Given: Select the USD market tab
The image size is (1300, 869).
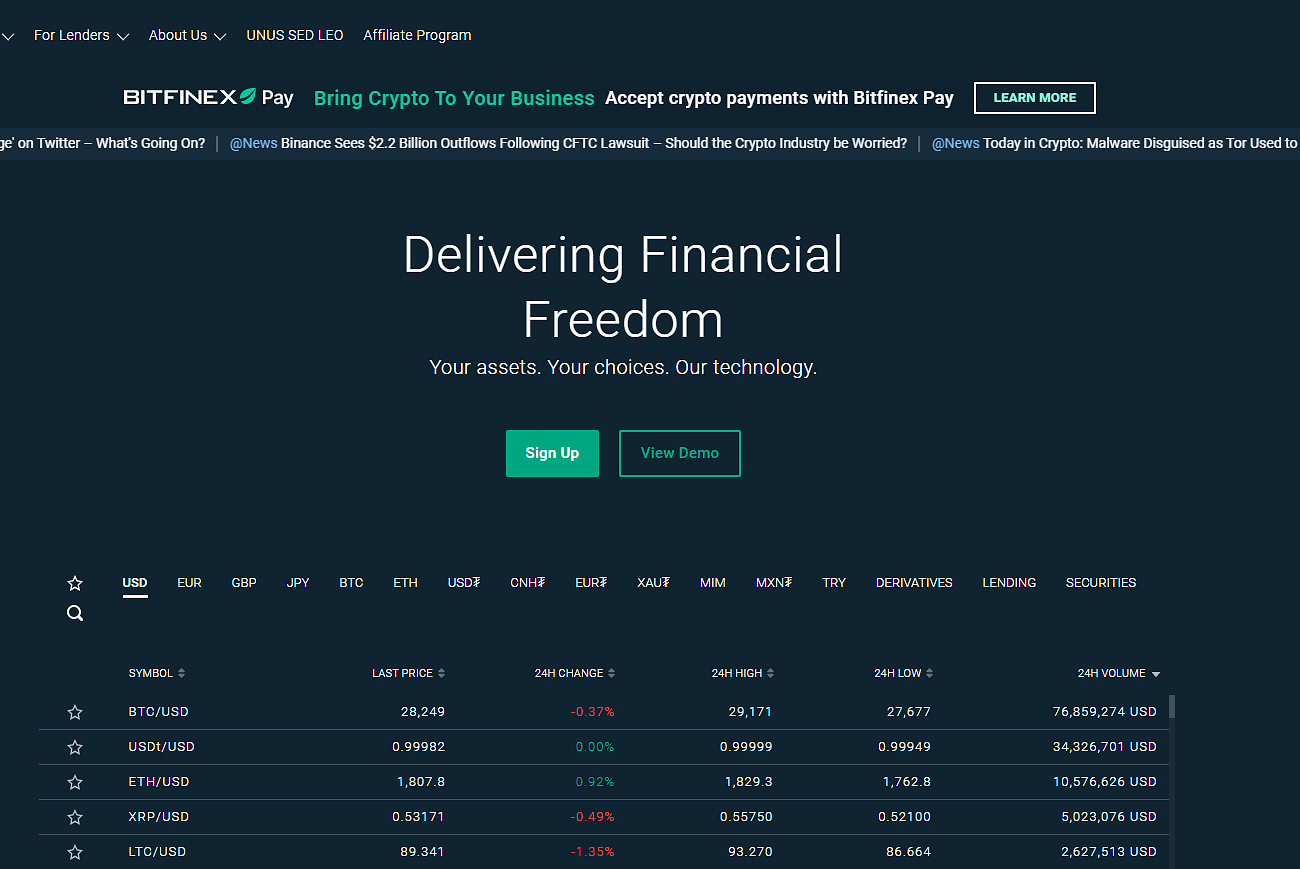Looking at the screenshot, I should 135,583.
